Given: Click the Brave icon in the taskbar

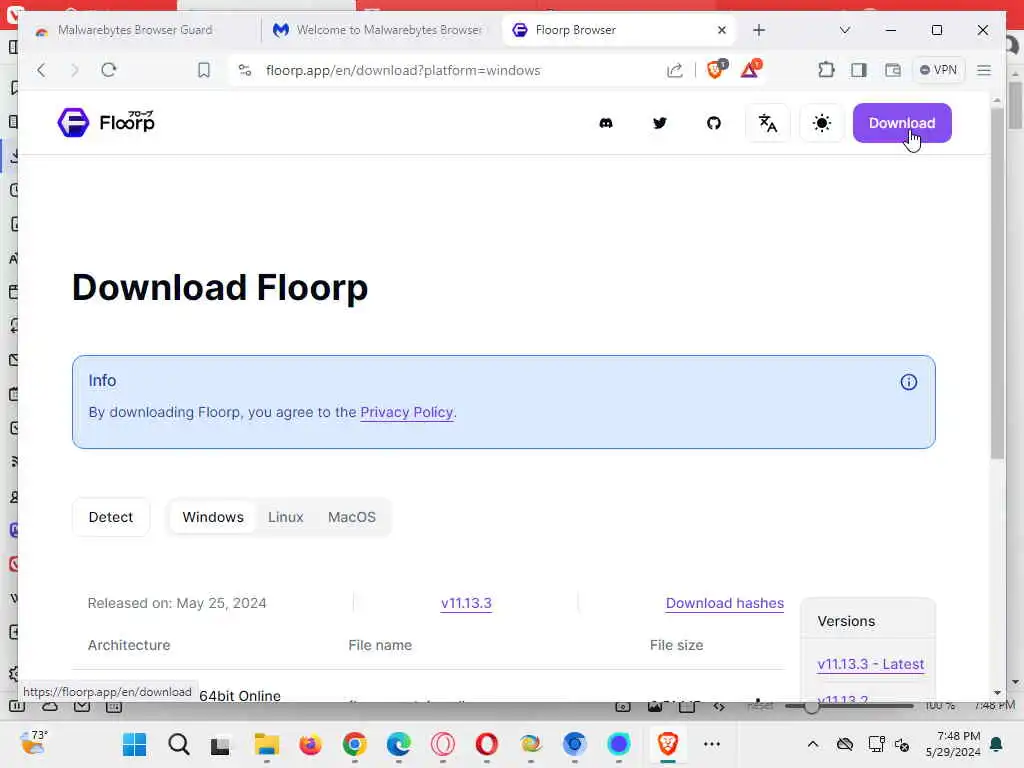Looking at the screenshot, I should (667, 744).
